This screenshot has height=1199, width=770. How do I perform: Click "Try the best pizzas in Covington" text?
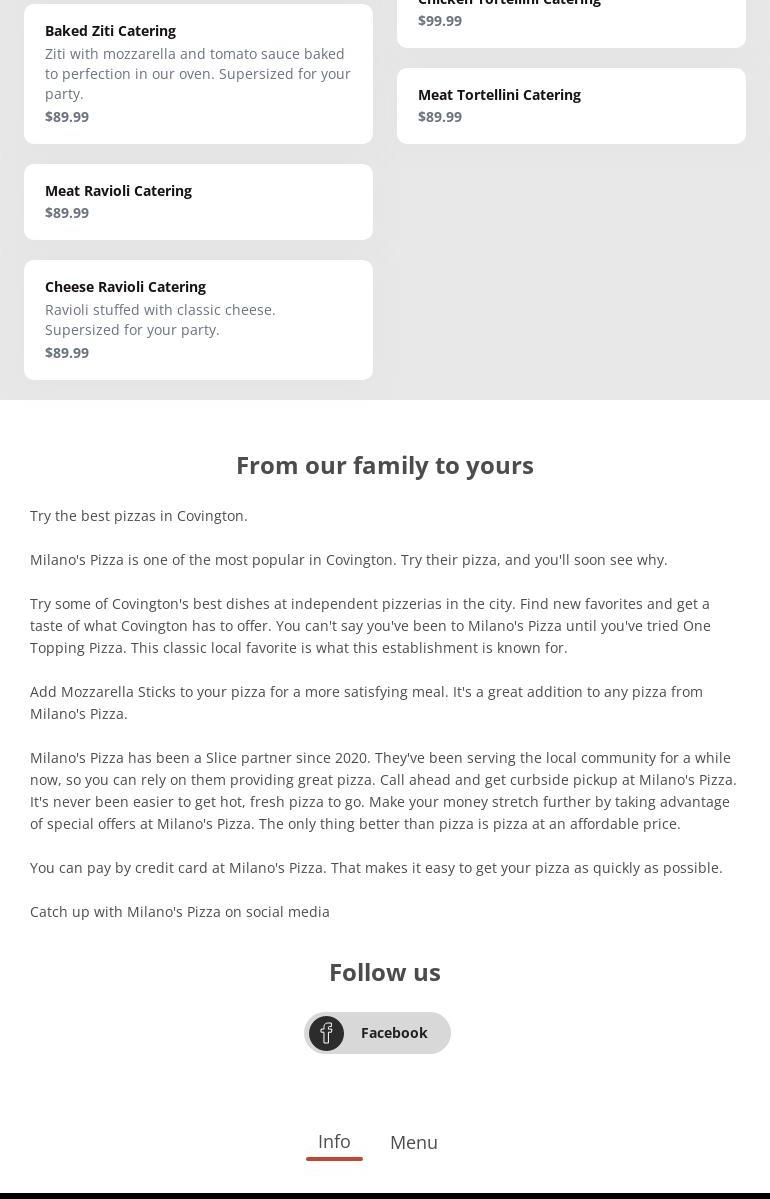pos(139,516)
